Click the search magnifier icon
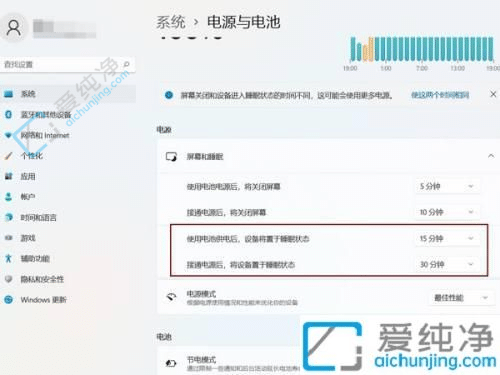This screenshot has width=500, height=375. (126, 64)
